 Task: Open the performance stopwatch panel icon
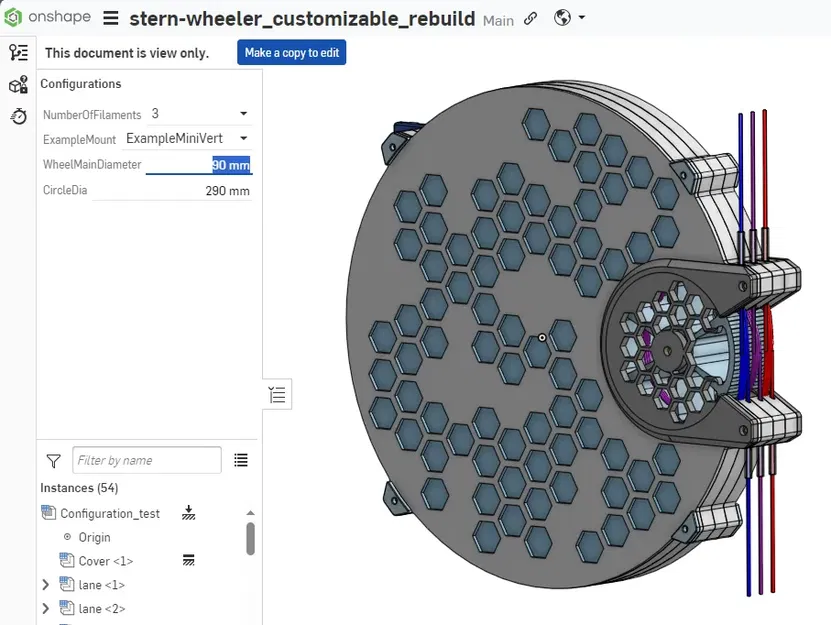[x=19, y=116]
